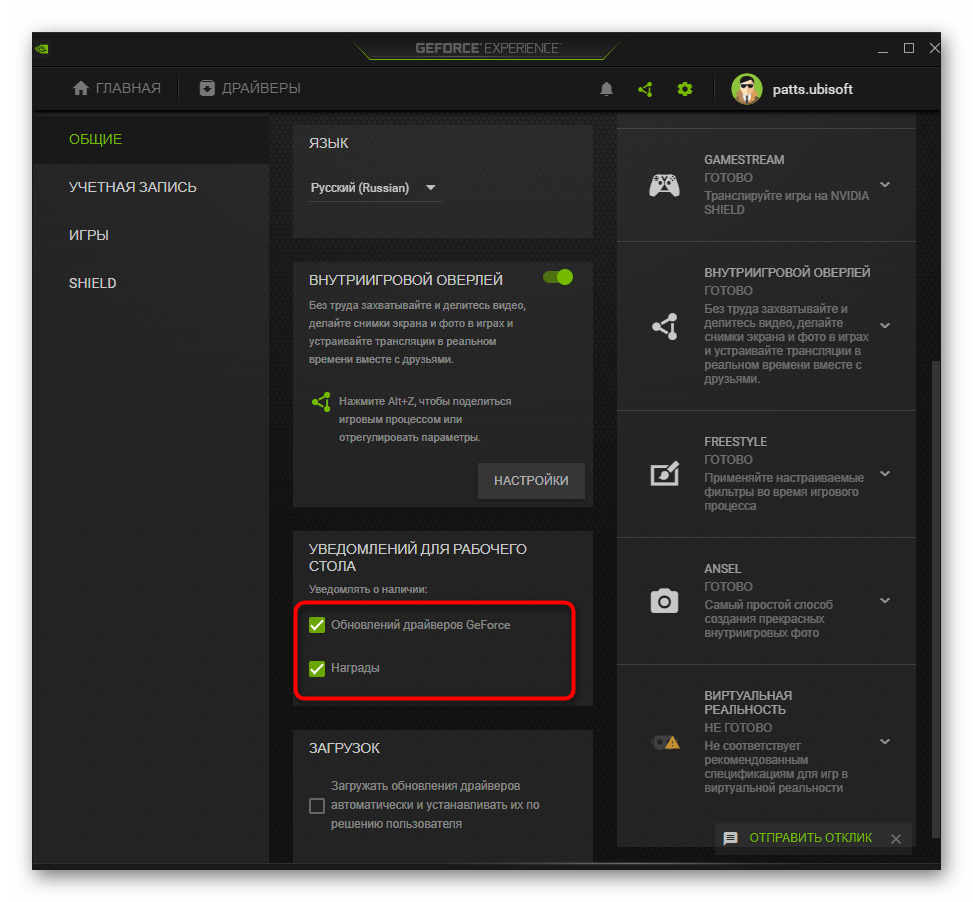Click the Freestyle filter icon

pos(664,474)
